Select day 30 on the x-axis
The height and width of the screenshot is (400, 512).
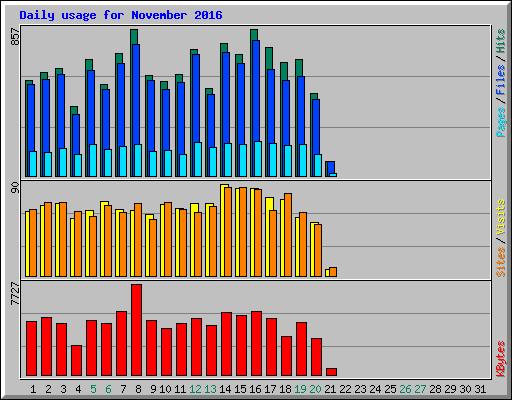(x=465, y=389)
